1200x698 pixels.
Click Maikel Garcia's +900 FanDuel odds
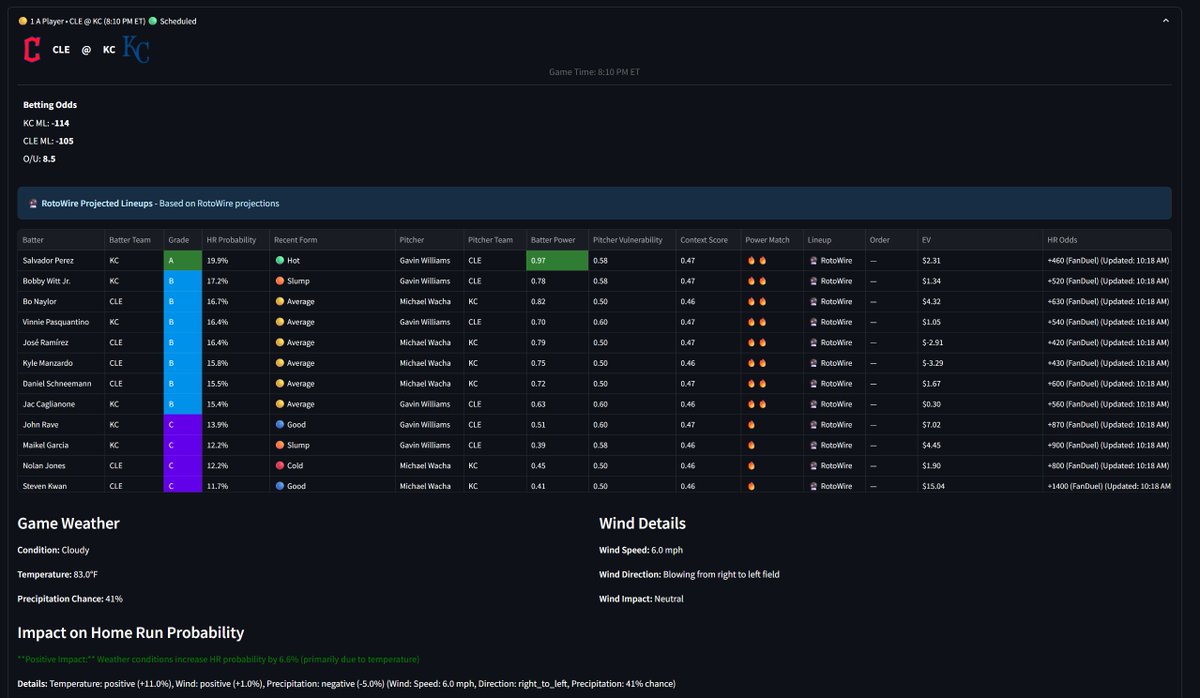click(x=1107, y=445)
